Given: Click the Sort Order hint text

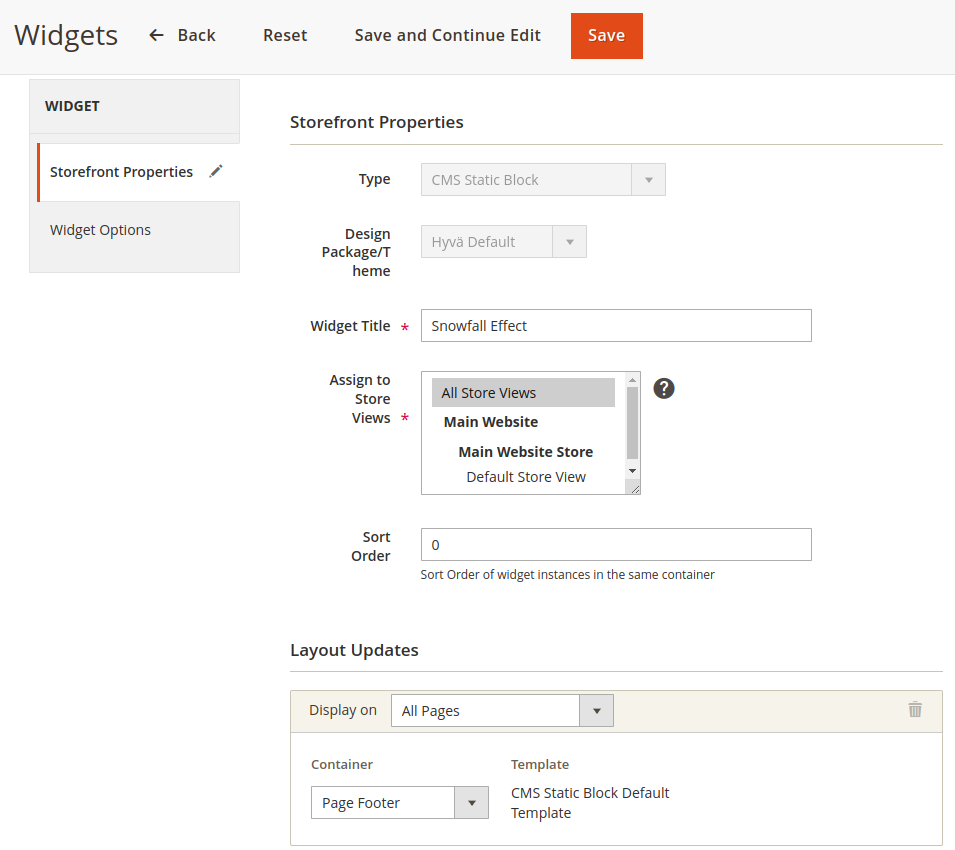Looking at the screenshot, I should 567,575.
